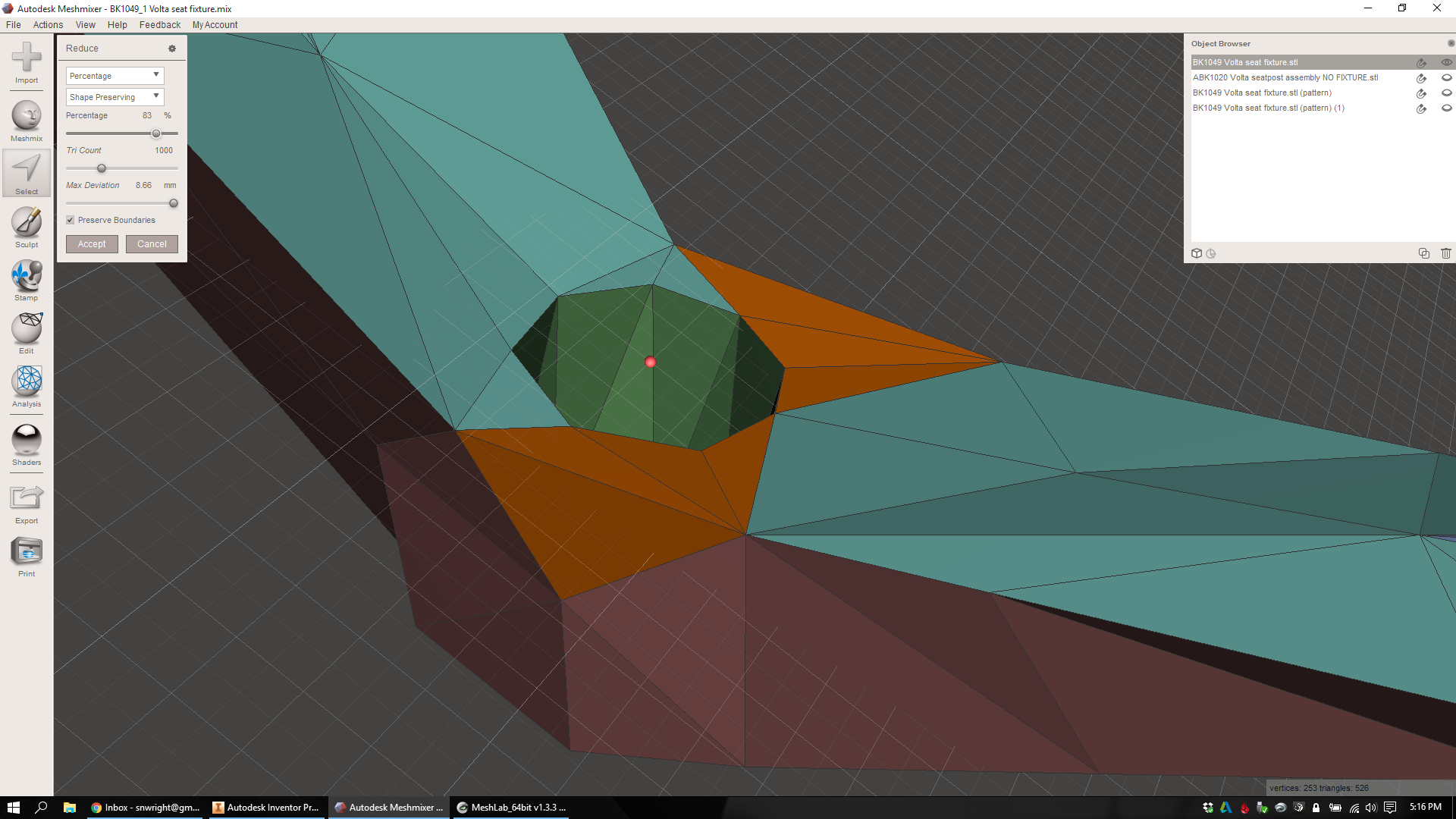Image resolution: width=1456 pixels, height=819 pixels.
Task: Activate the Select tool
Action: coord(27,174)
